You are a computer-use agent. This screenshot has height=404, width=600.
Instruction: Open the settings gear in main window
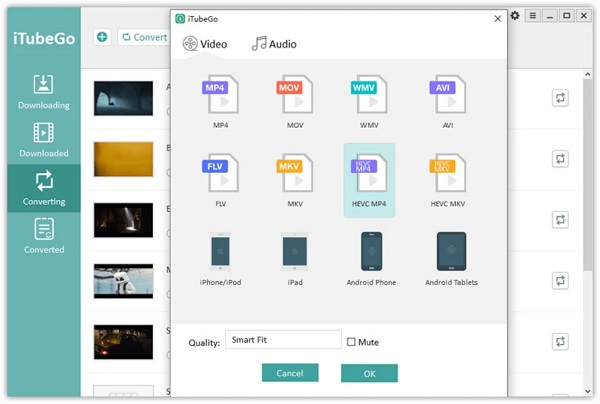[x=515, y=16]
